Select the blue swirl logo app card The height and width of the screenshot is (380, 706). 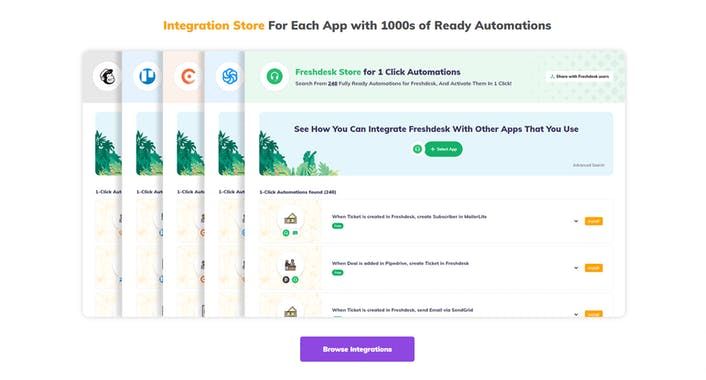click(230, 76)
